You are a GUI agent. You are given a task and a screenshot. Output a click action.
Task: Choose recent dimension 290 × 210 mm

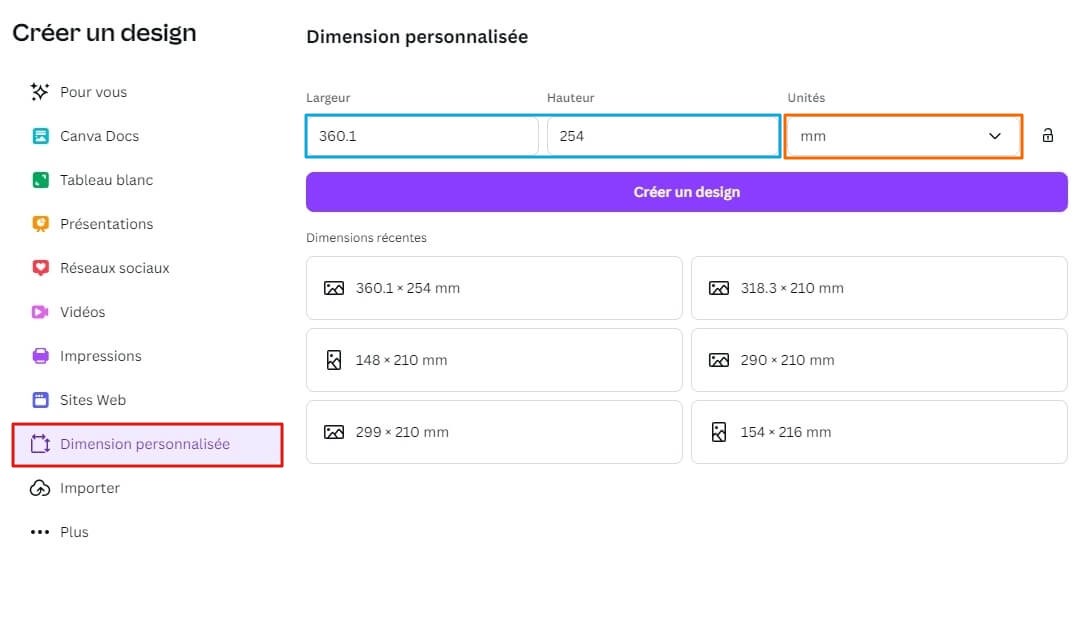879,360
